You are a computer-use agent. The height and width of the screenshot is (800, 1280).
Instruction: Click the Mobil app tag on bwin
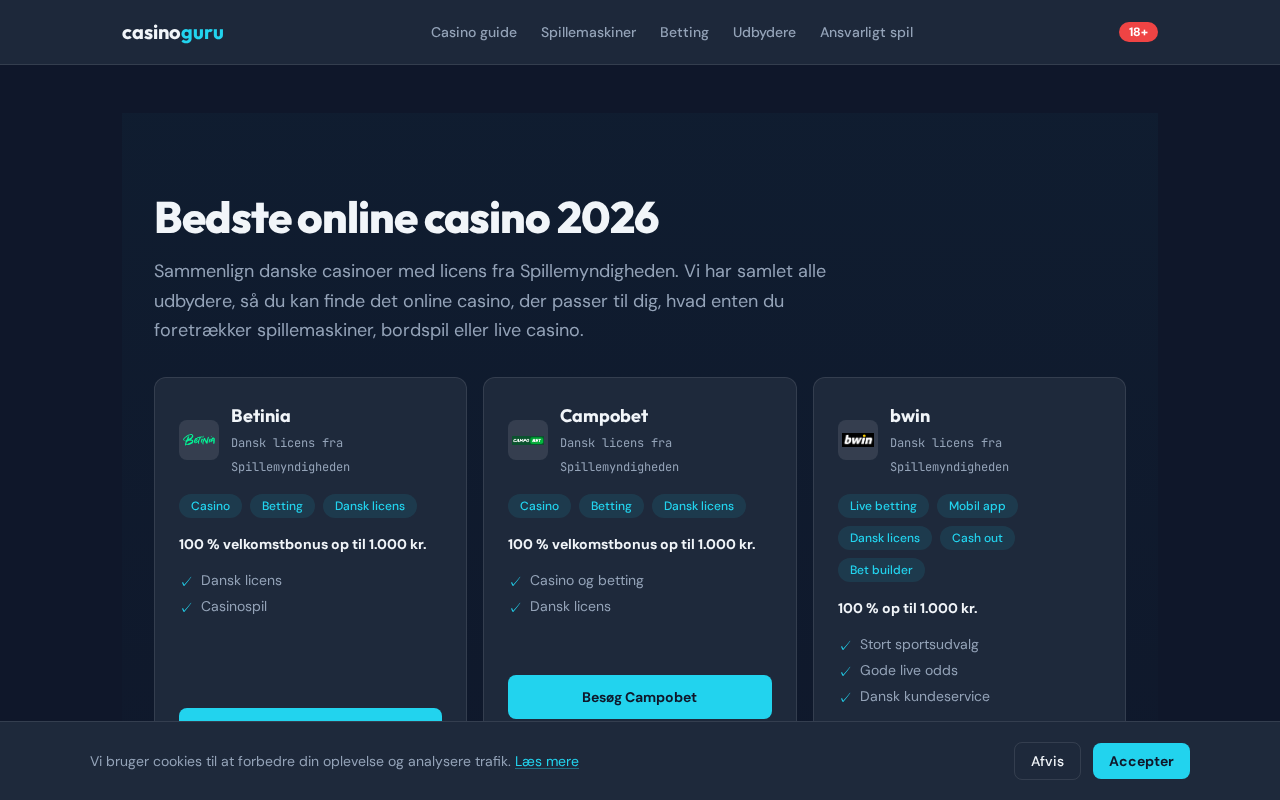click(977, 506)
